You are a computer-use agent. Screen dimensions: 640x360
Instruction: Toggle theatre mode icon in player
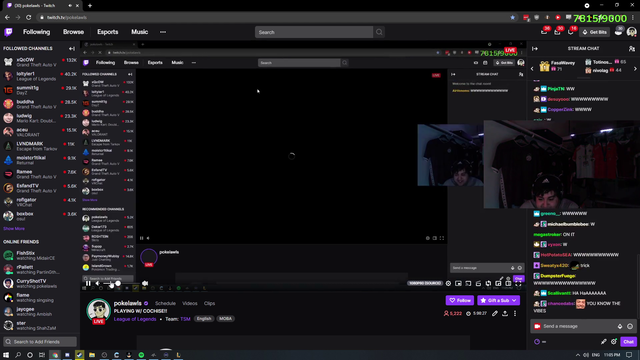pyautogui.click(x=508, y=283)
